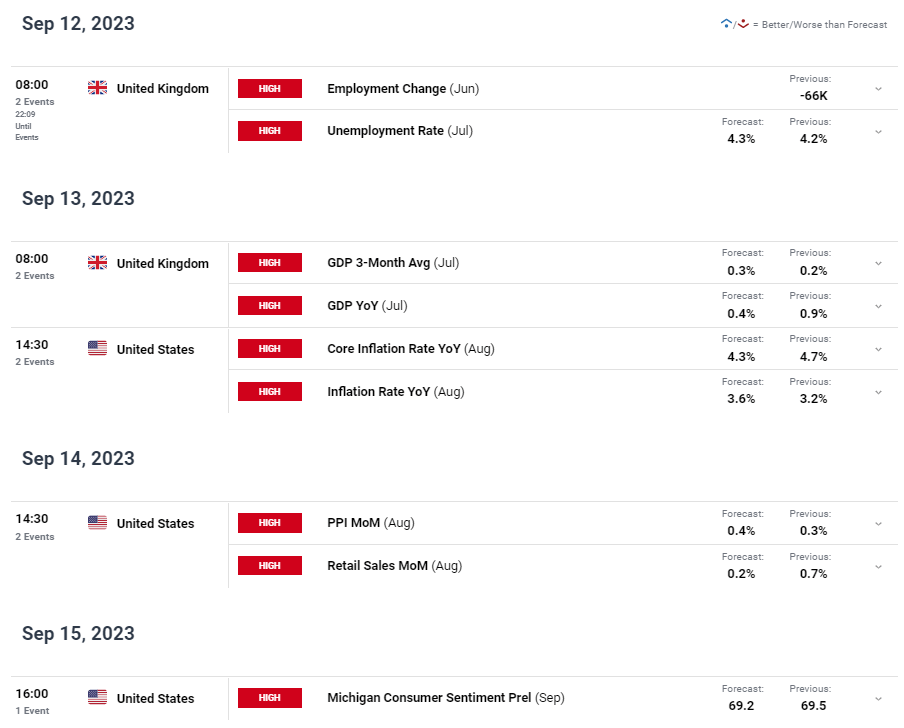Screen dimensions: 904x728
Task: Open the PPI MoM (Aug) event
Action: [371, 522]
